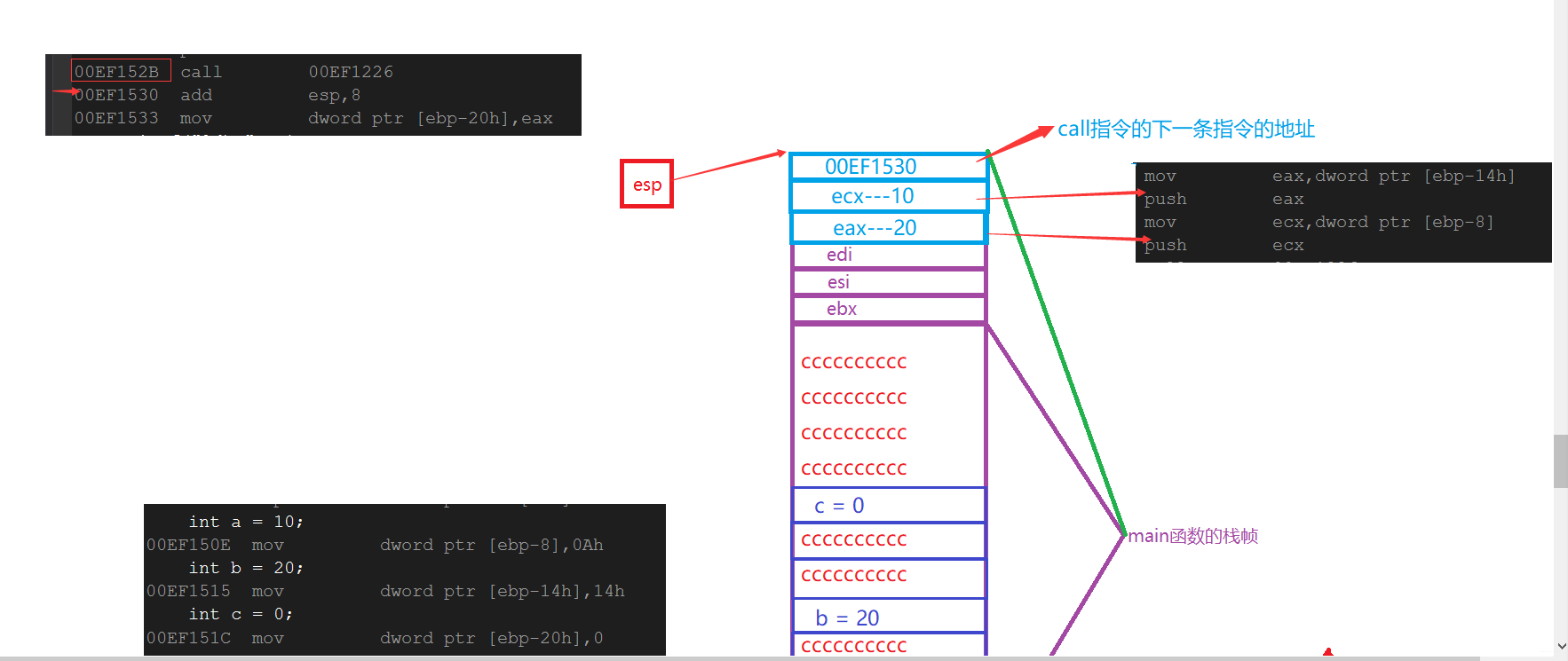
Task: Click the dword ptr [ebp-14h],14h operand
Action: point(503,591)
